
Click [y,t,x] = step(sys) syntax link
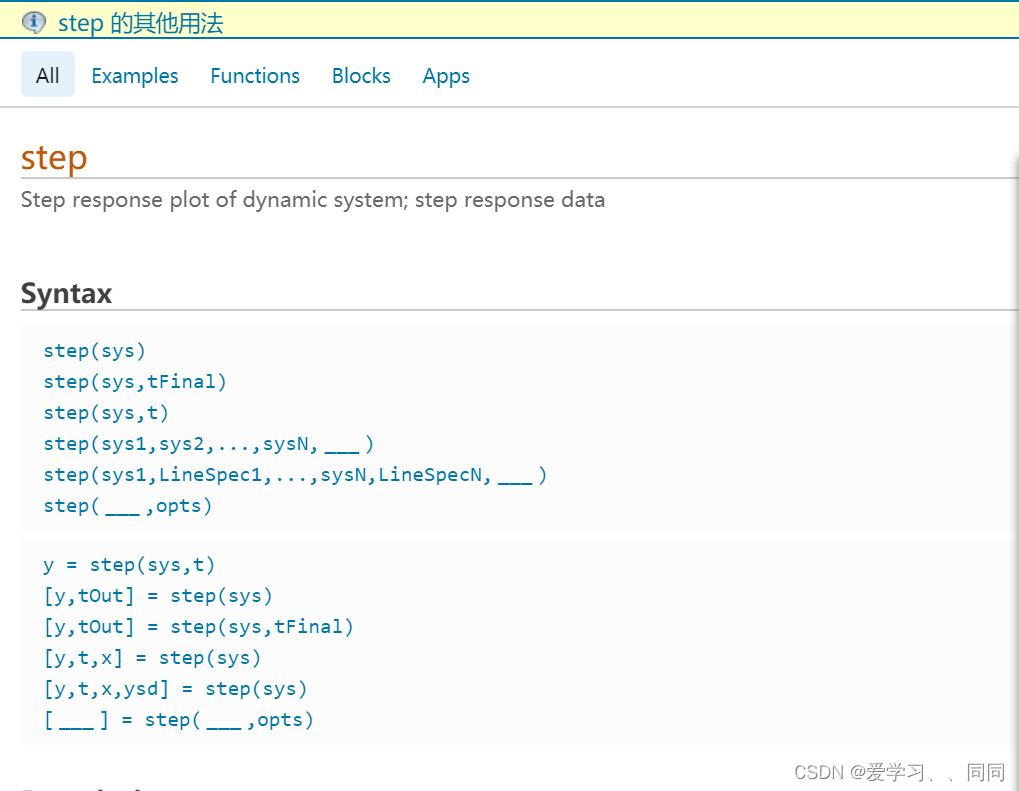click(x=152, y=658)
